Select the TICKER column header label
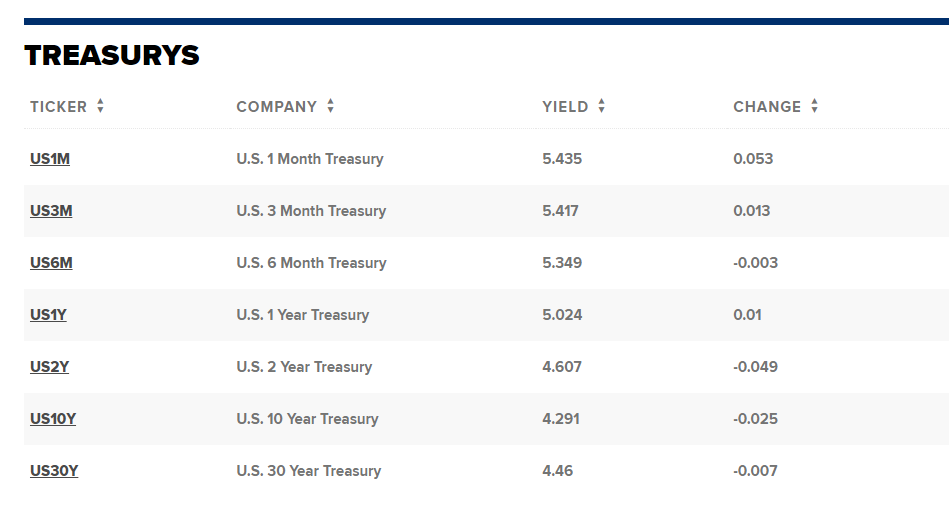The image size is (949, 515). (59, 107)
